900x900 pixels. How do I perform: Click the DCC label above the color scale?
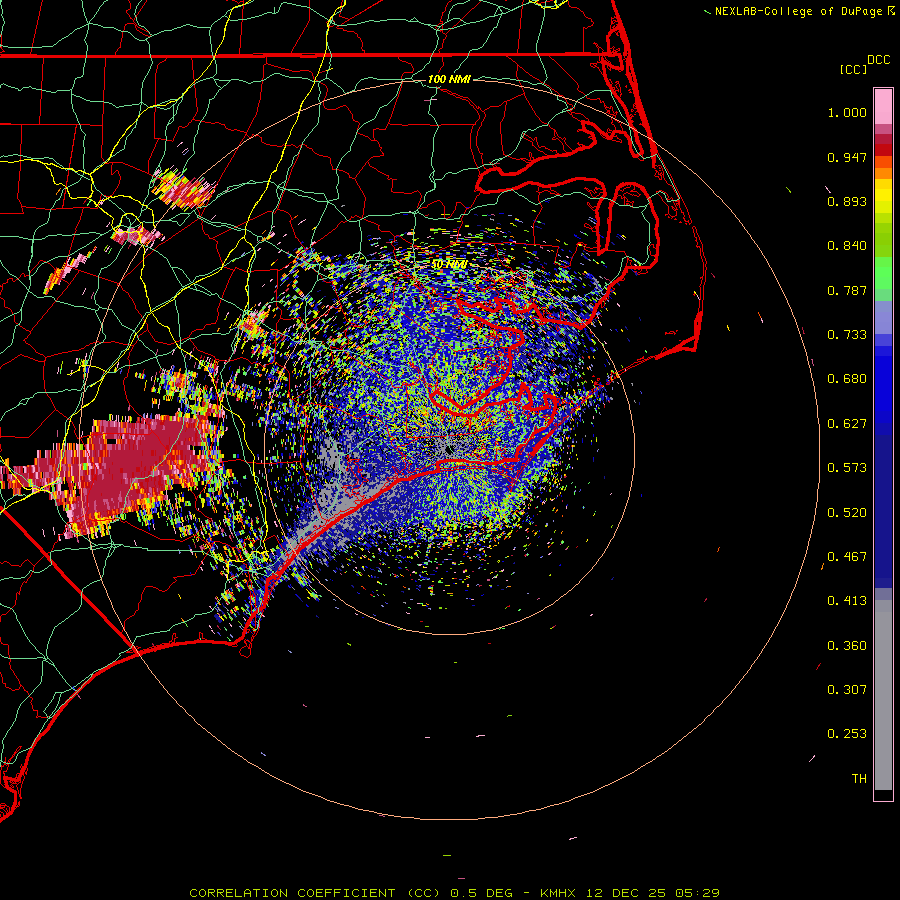(x=878, y=60)
